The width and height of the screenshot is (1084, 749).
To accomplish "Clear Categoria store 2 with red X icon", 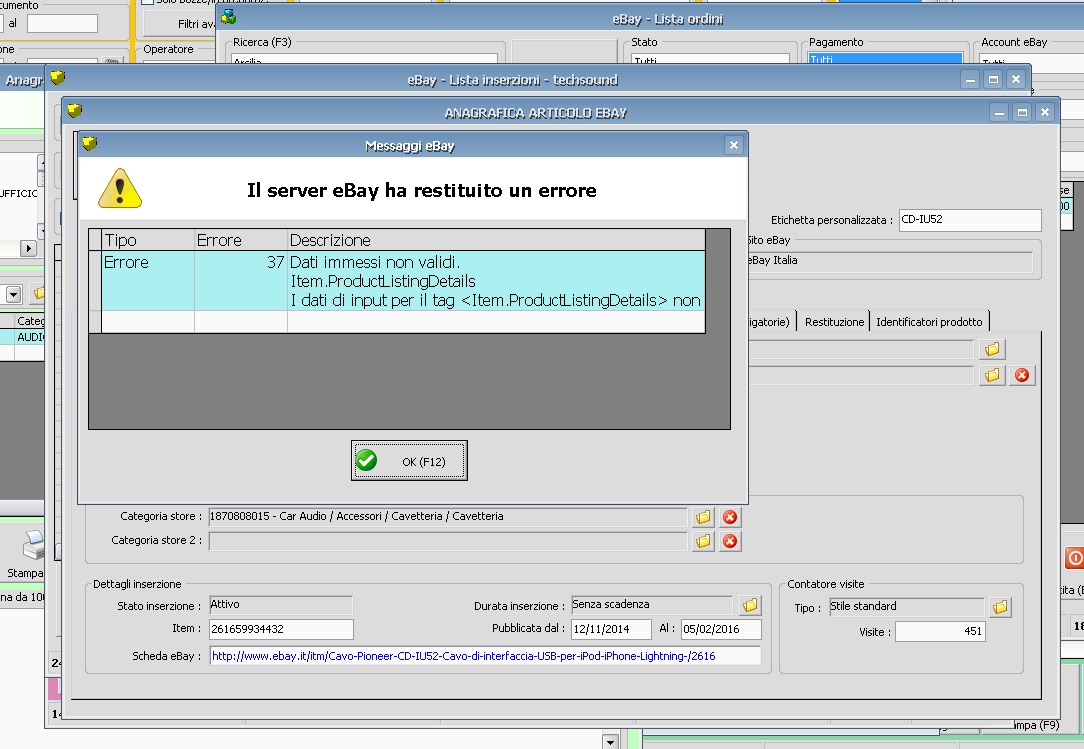I will (x=729, y=541).
